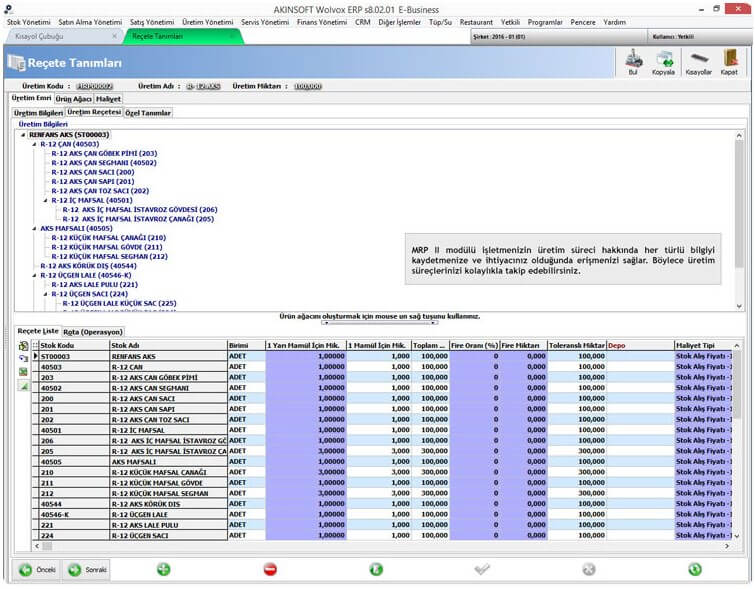
Task: Open the CRM menu
Action: (x=363, y=22)
